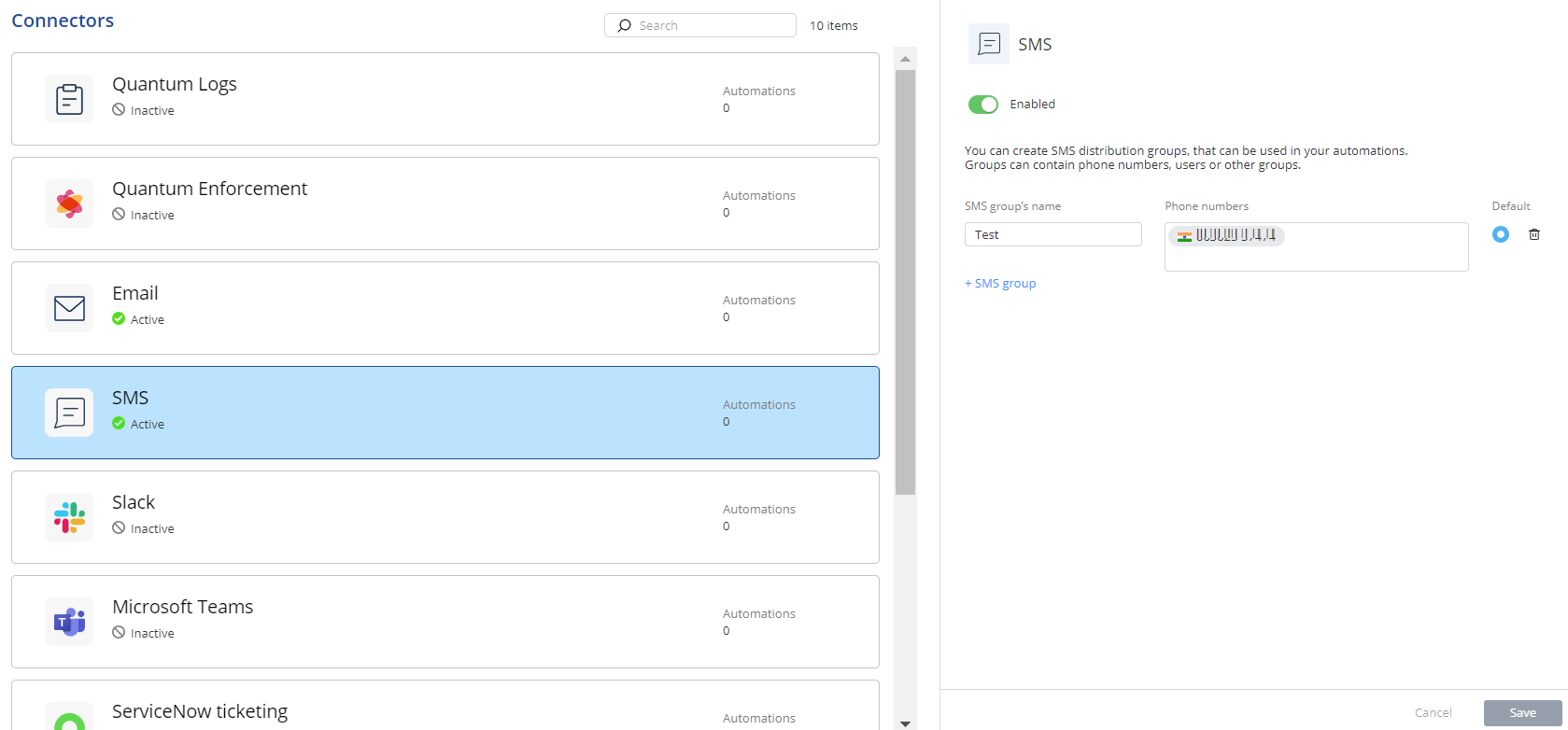The height and width of the screenshot is (730, 1568).
Task: Open the ServiceNow ticketing connector name
Action: click(200, 711)
